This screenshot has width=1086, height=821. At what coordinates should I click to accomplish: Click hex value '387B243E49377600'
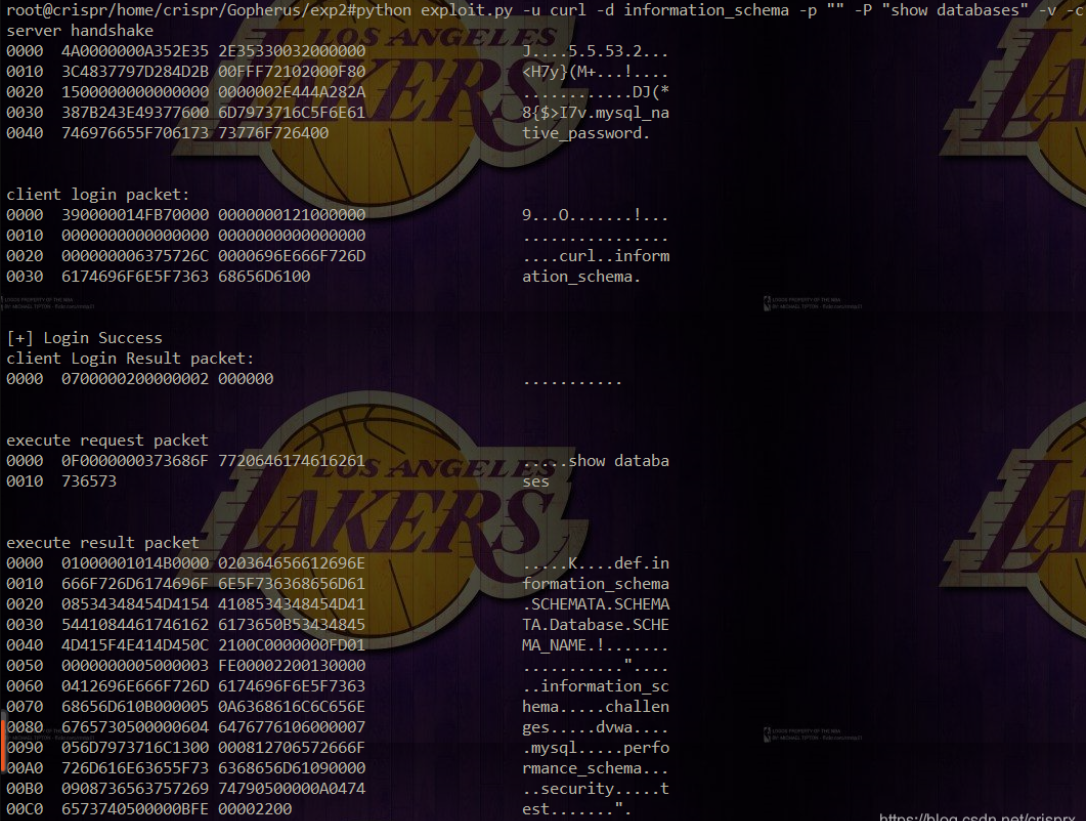tap(135, 113)
